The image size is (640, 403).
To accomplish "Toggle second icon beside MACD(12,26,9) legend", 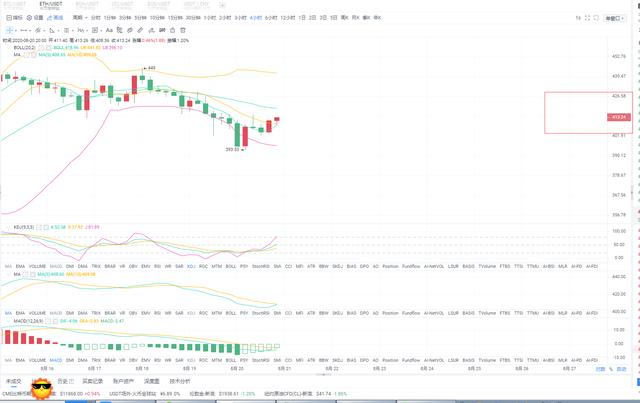I will coord(55,321).
